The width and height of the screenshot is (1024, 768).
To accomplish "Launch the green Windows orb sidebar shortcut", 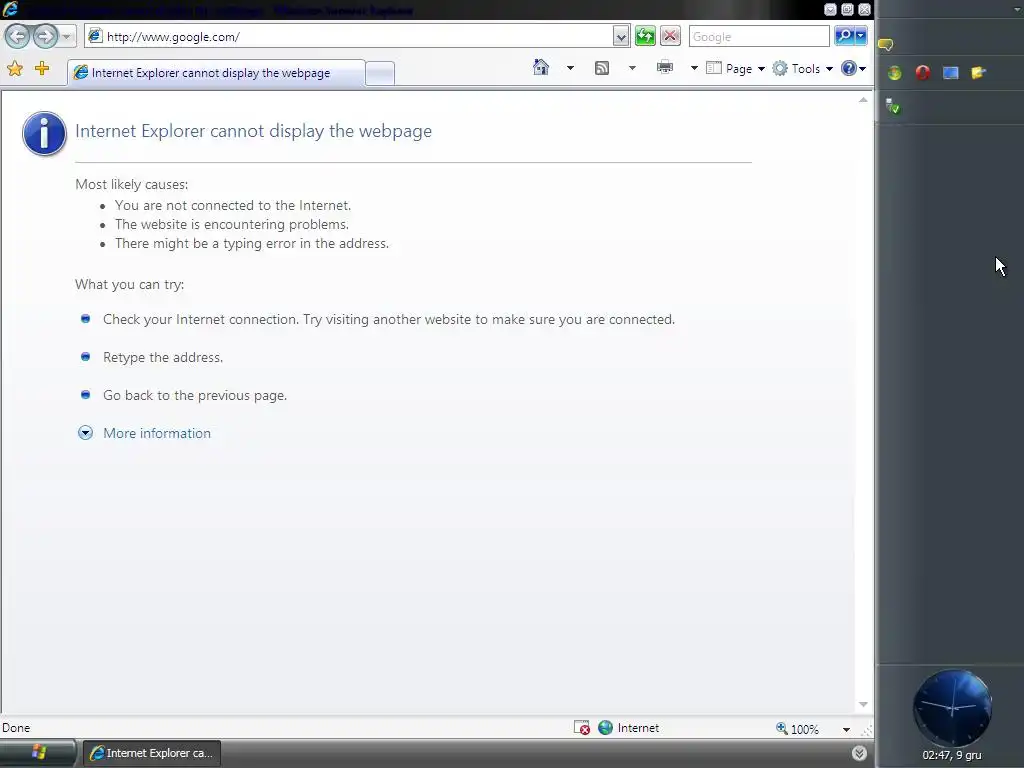I will pos(895,73).
